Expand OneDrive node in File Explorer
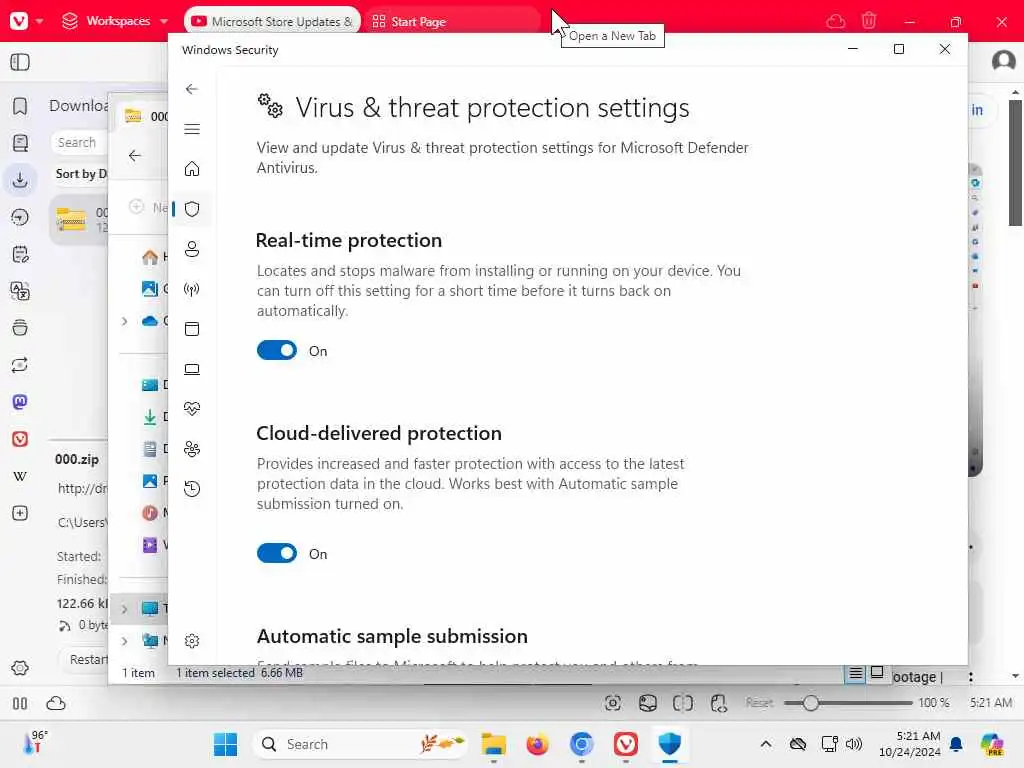 tap(125, 321)
